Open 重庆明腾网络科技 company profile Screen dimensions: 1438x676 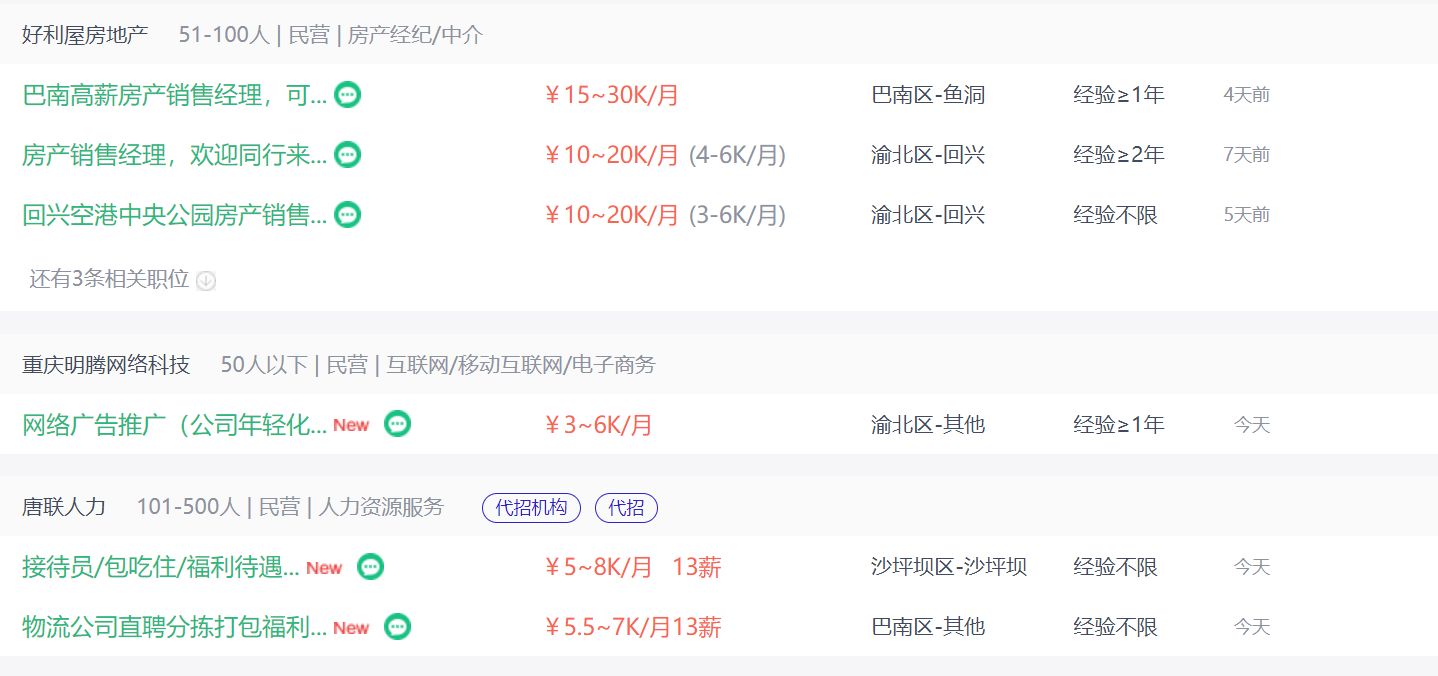pos(106,365)
